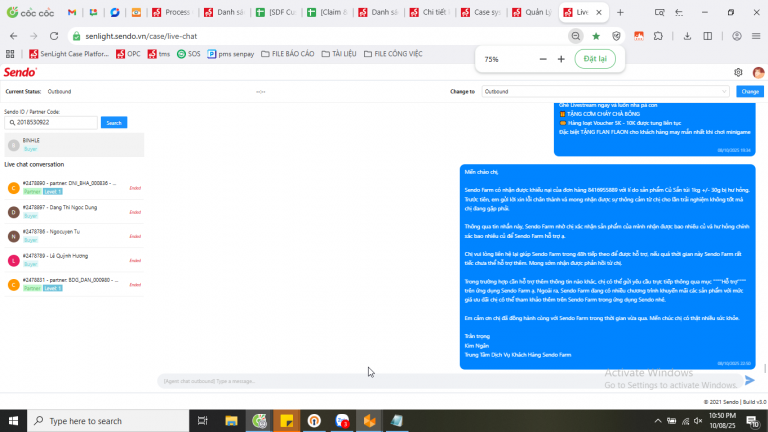Screen dimensions: 768x432
Task: Open File Explorer from the taskbar
Action: 231,421
